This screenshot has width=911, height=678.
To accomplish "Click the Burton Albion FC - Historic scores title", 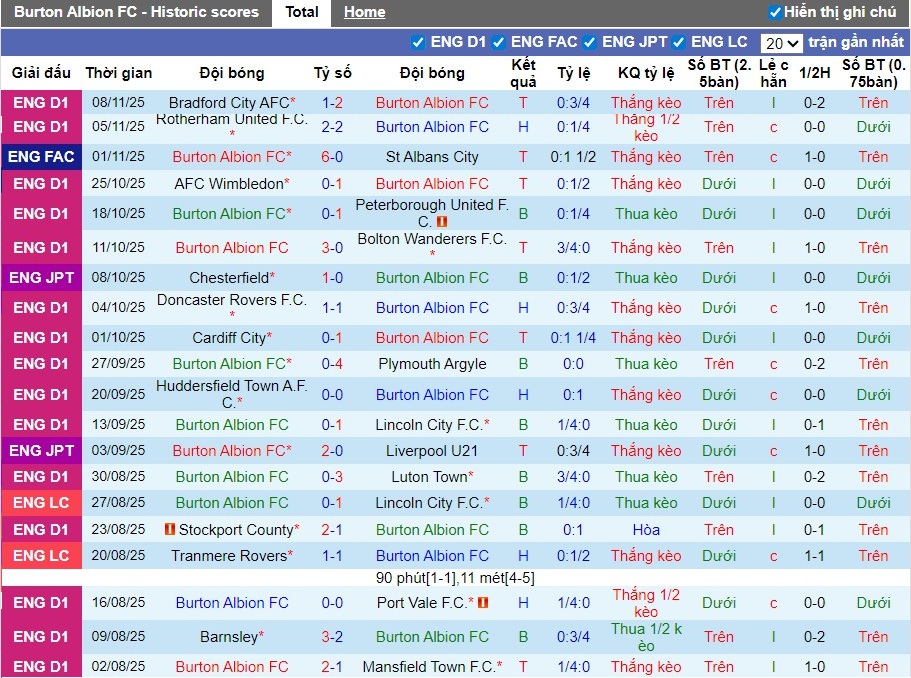I will [137, 12].
